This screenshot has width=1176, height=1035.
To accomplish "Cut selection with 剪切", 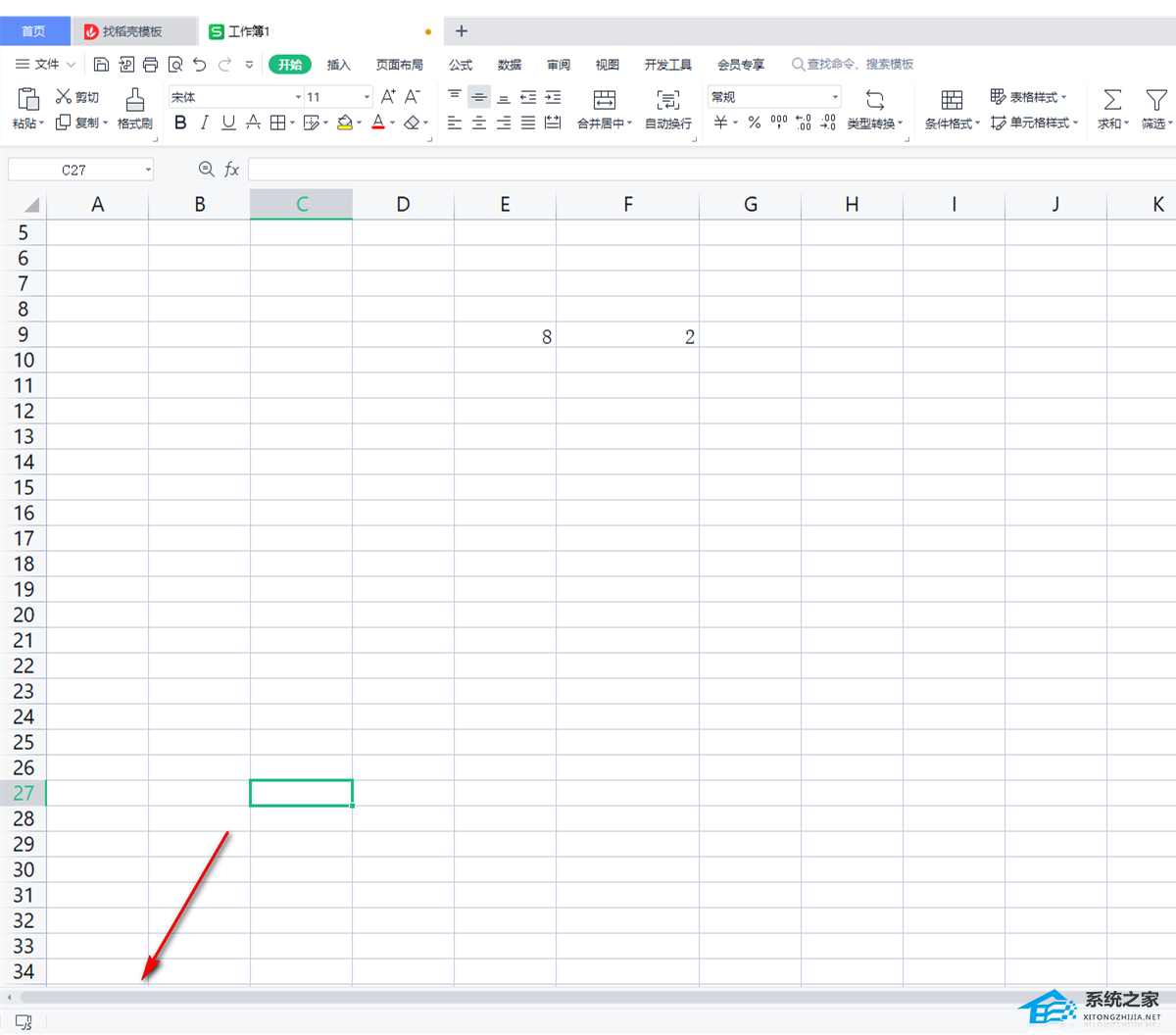I will click(x=77, y=96).
